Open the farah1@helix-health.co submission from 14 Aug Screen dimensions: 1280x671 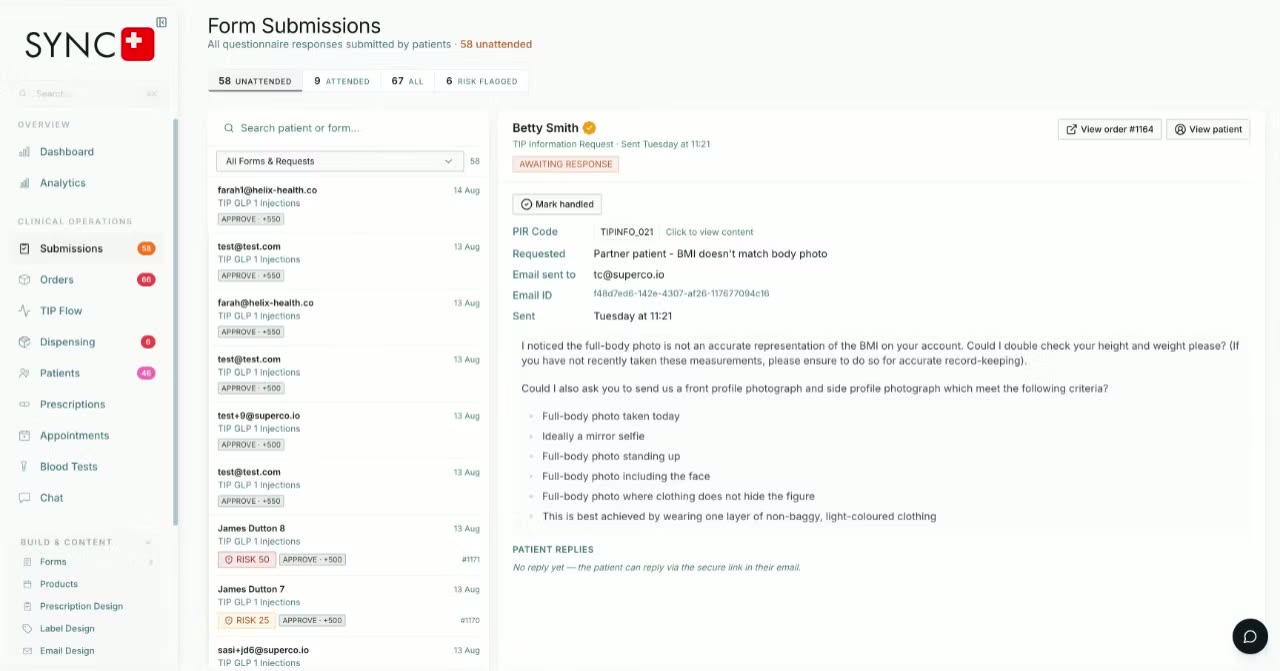(x=348, y=204)
